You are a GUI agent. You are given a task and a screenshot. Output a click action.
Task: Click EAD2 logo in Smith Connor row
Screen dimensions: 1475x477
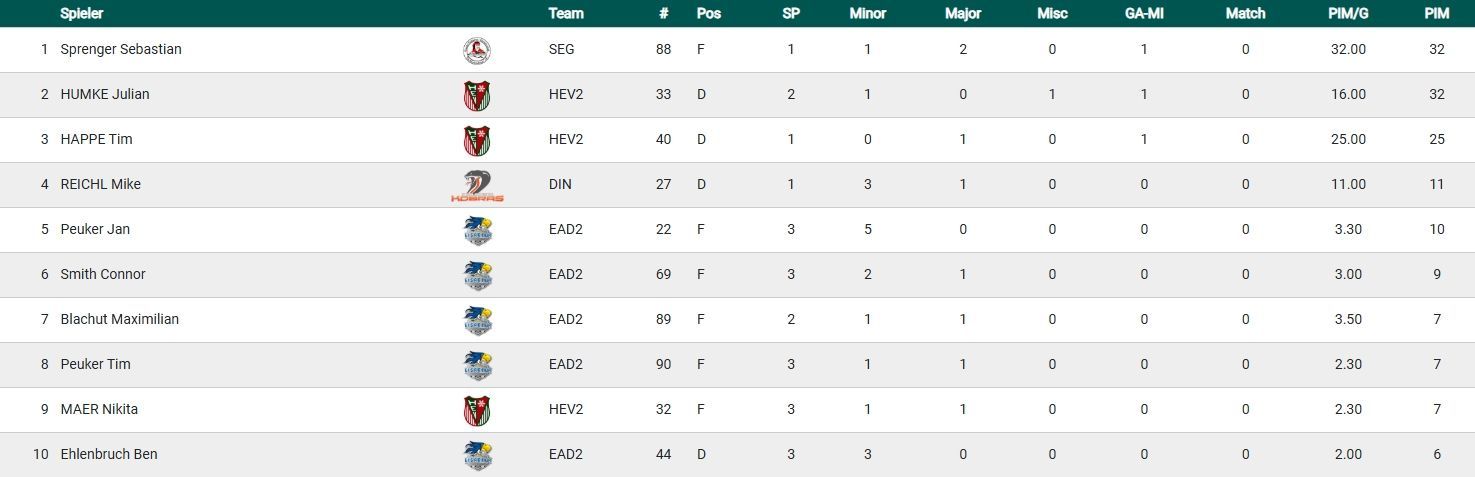477,275
